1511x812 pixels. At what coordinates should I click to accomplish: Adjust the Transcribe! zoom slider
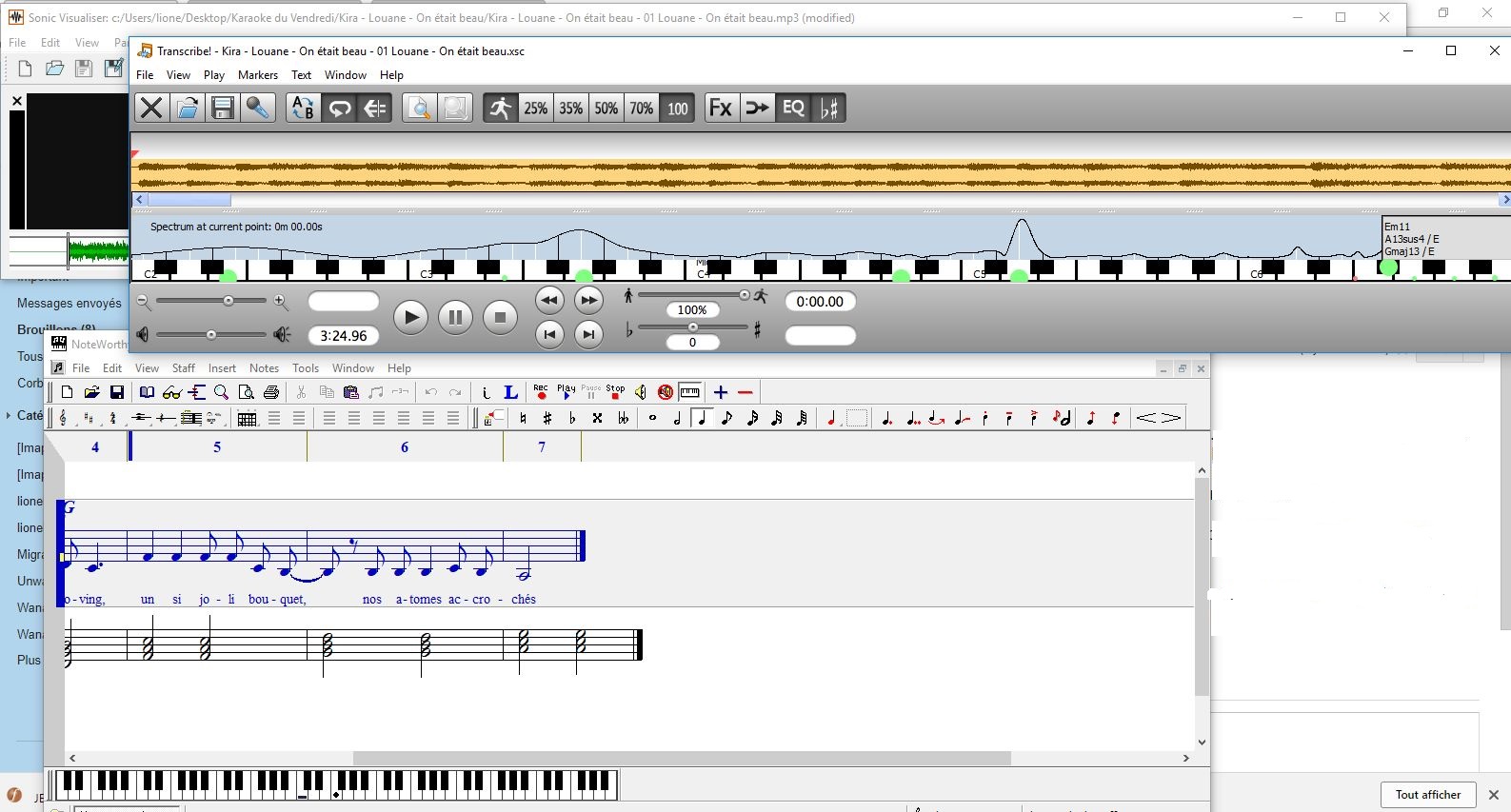coord(210,301)
